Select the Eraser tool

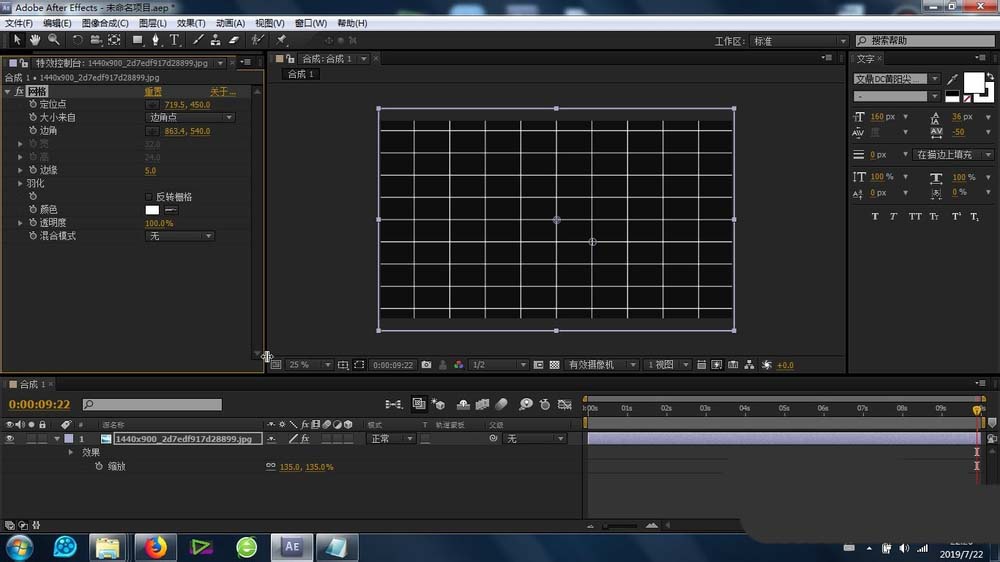coord(234,40)
